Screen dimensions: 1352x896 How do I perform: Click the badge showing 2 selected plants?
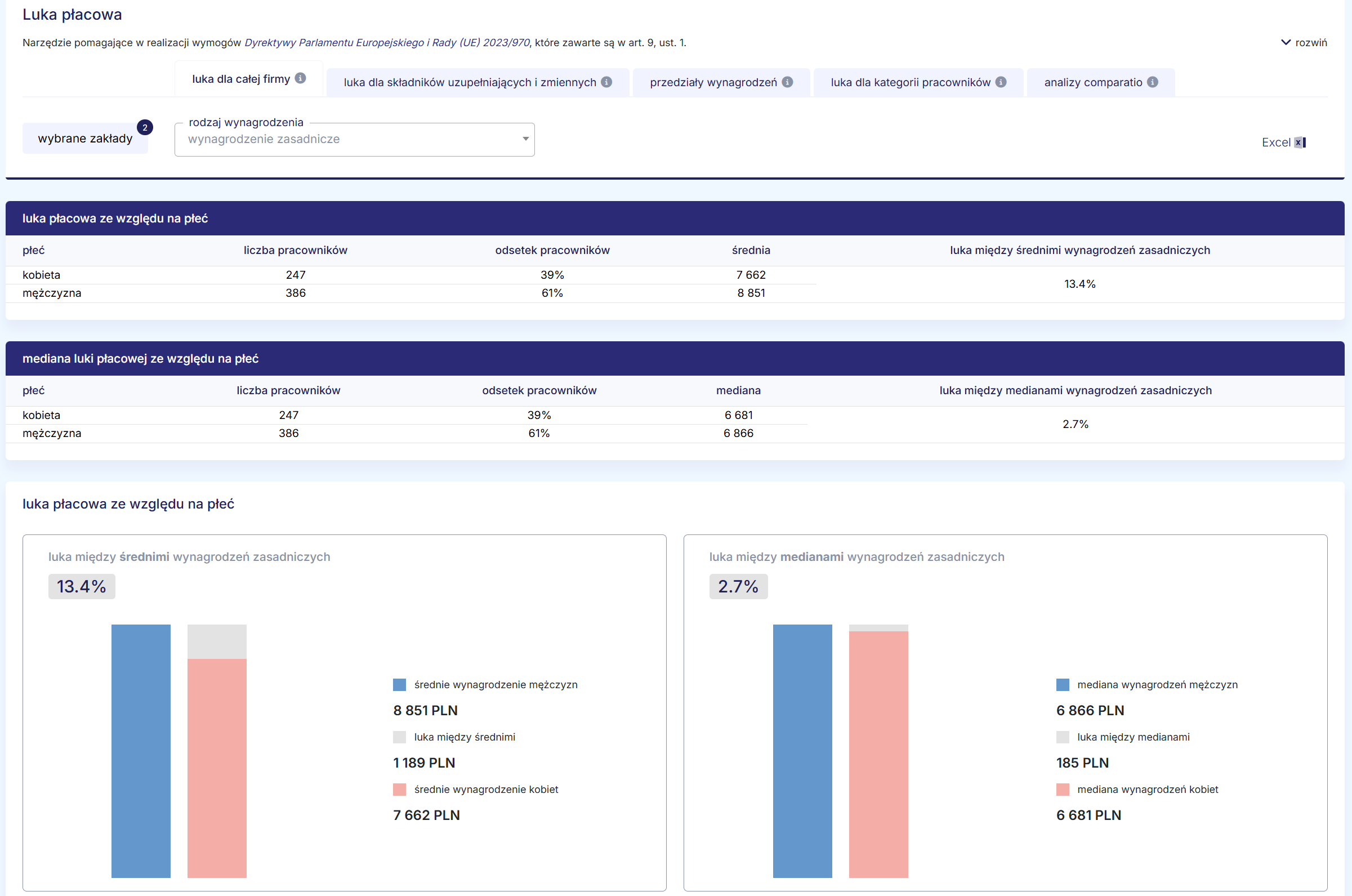pos(145,127)
